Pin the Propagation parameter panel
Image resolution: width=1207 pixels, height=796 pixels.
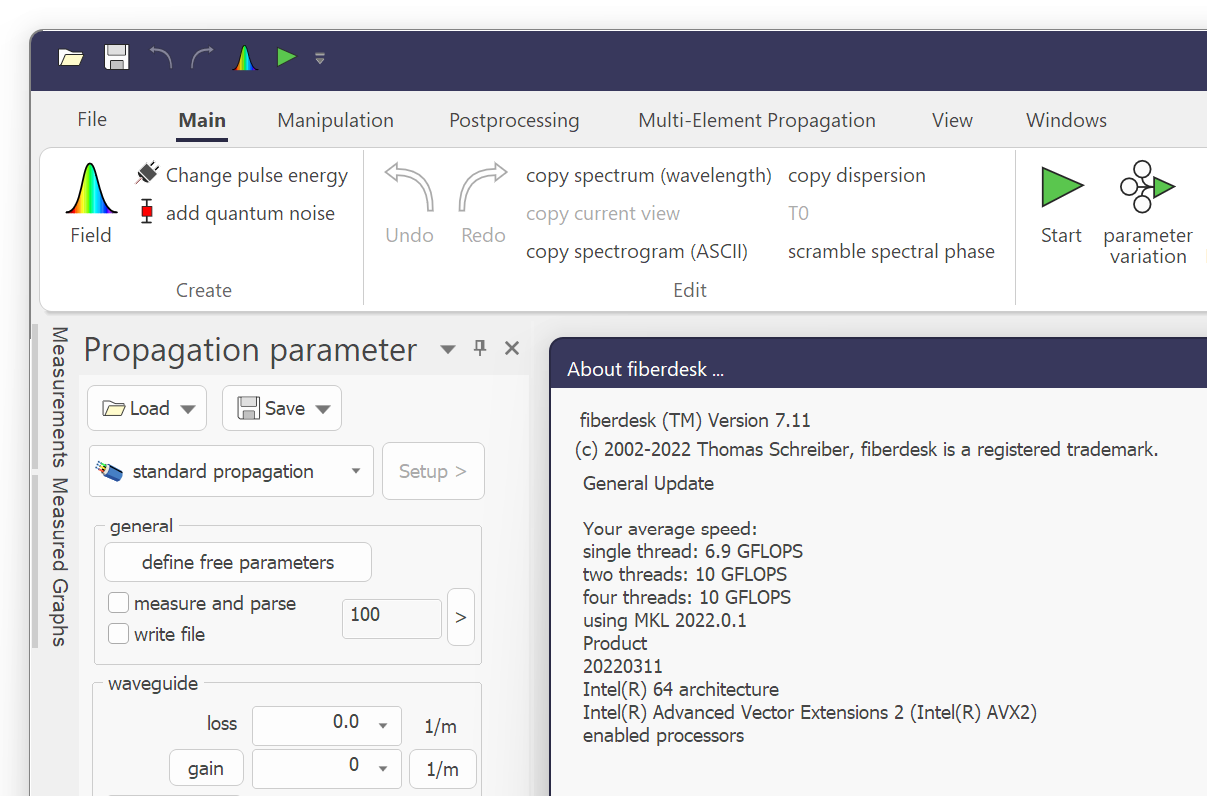(x=480, y=348)
